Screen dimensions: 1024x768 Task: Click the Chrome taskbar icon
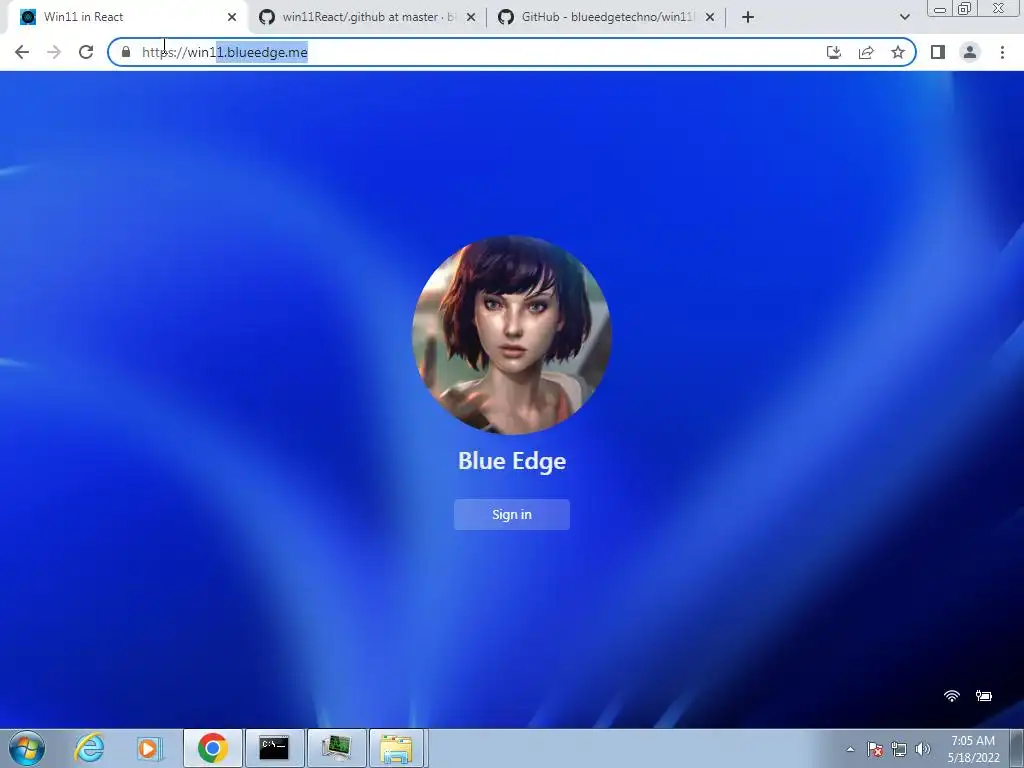pos(212,748)
